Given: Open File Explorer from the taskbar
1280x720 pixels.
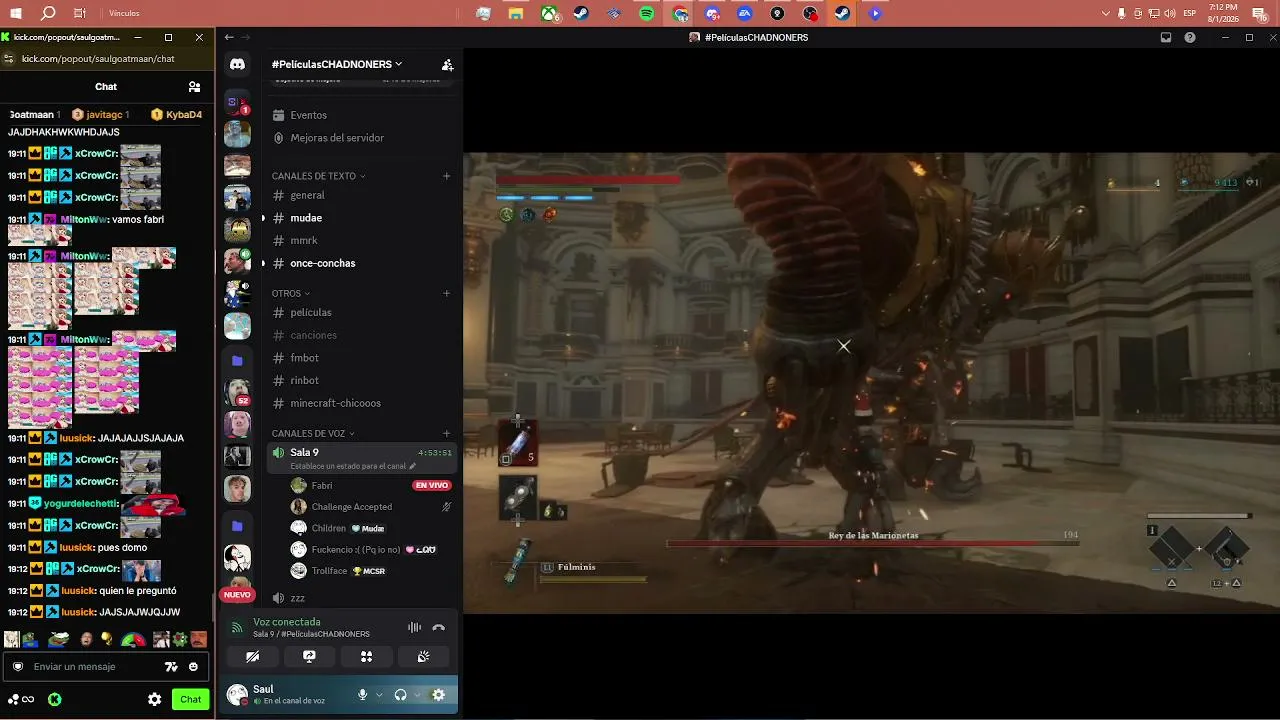Looking at the screenshot, I should click(516, 14).
